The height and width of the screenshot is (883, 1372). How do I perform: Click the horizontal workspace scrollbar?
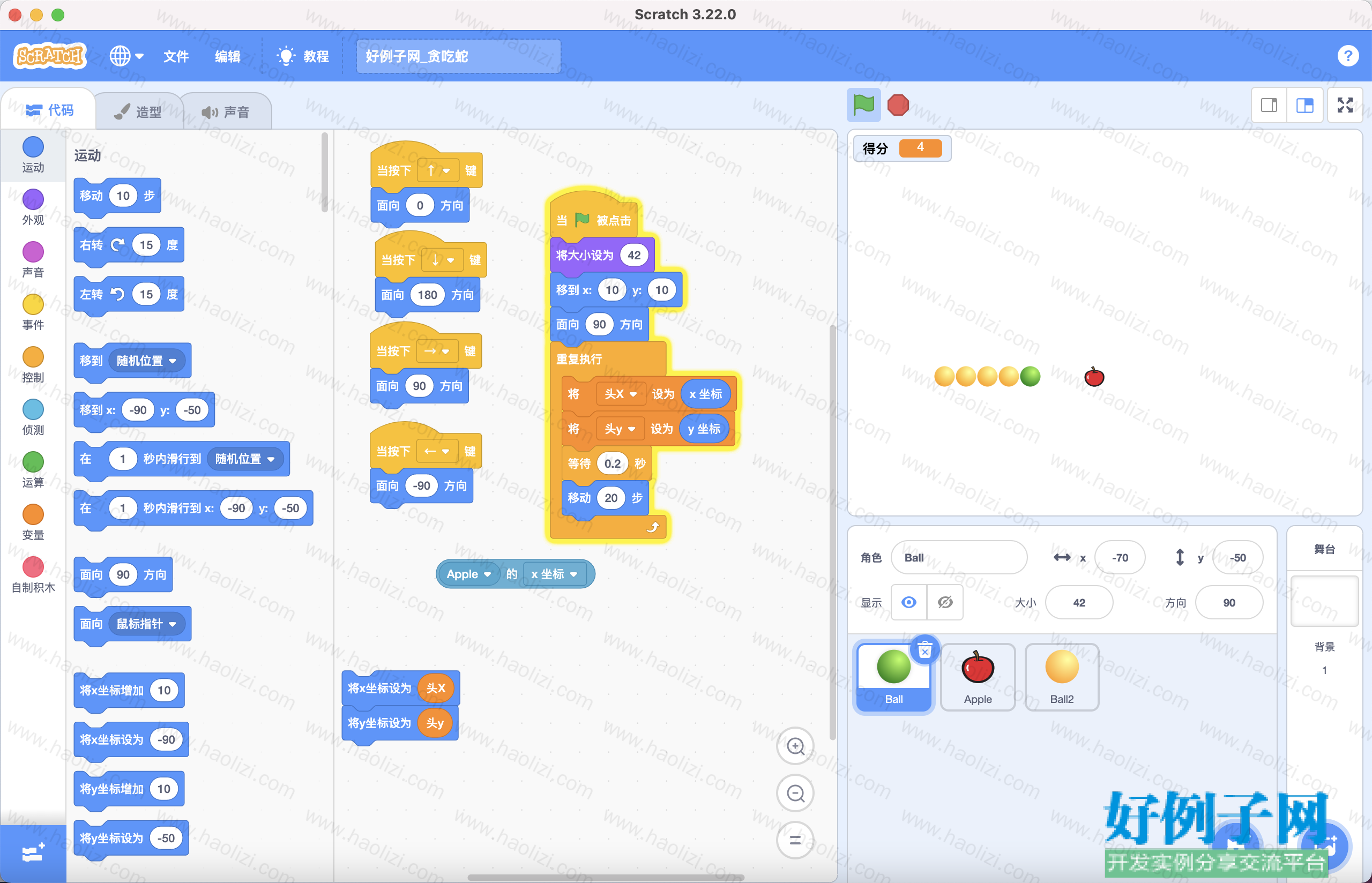(606, 878)
